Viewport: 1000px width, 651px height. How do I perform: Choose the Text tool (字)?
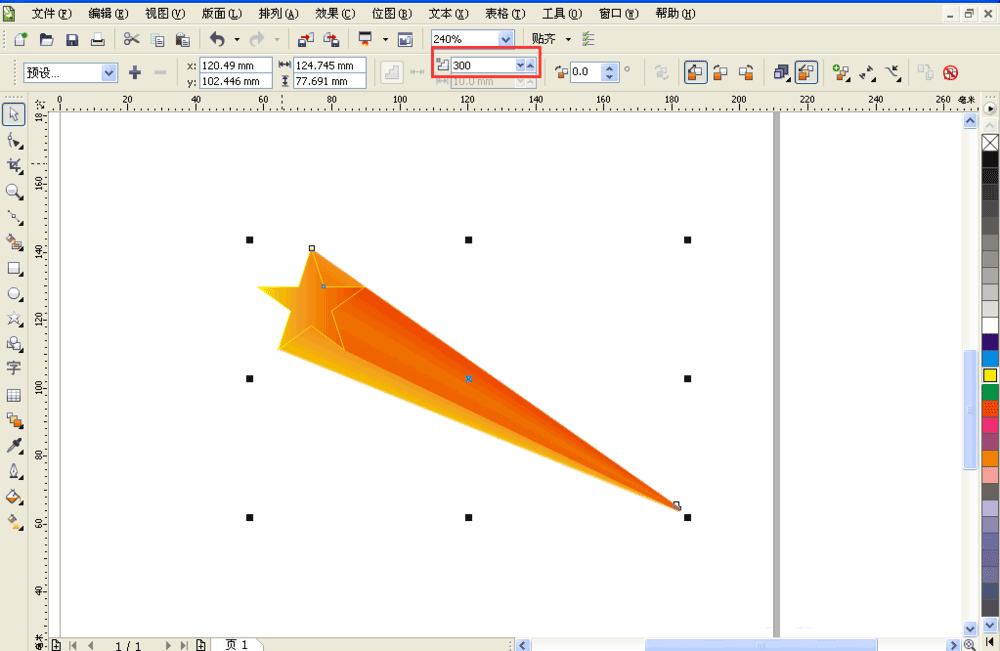pos(14,368)
